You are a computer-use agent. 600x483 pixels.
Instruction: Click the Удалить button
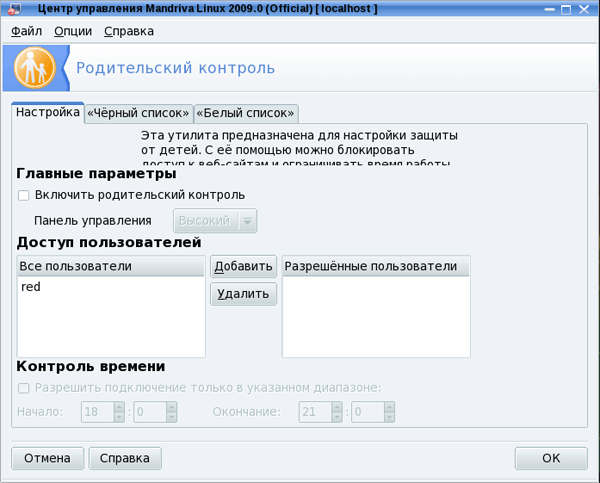243,294
